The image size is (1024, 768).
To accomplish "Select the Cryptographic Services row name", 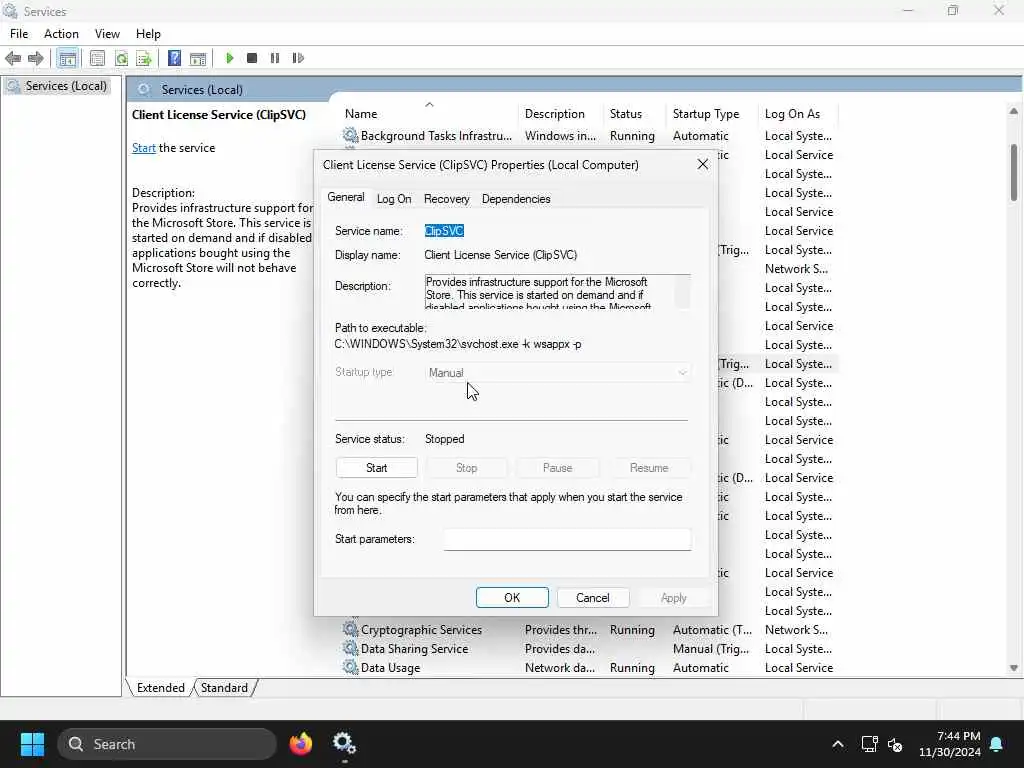I will click(421, 630).
